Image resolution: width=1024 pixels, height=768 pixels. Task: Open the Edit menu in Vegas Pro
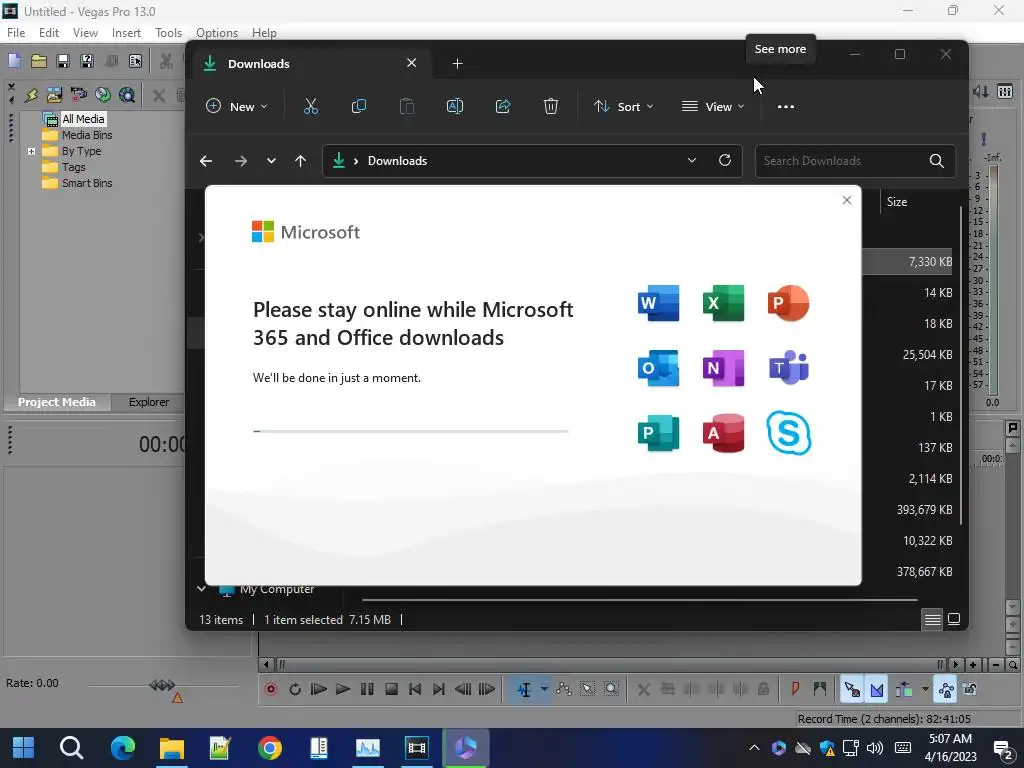(x=49, y=33)
